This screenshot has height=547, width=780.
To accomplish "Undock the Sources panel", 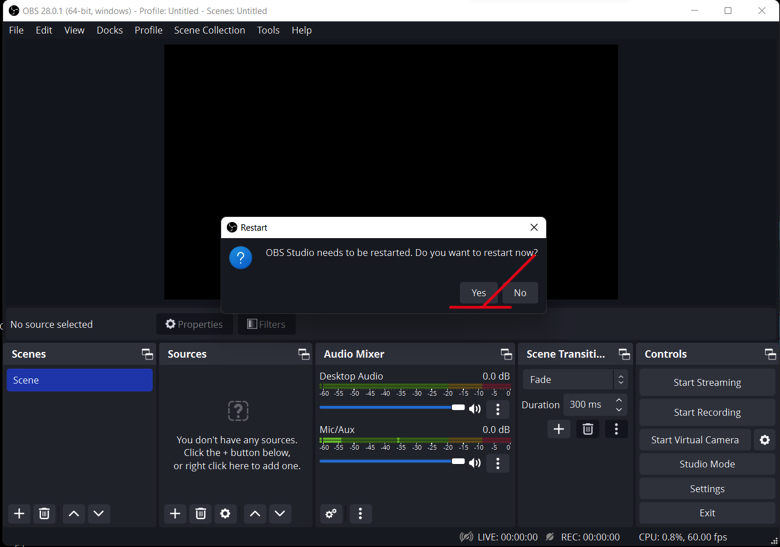I will [303, 354].
